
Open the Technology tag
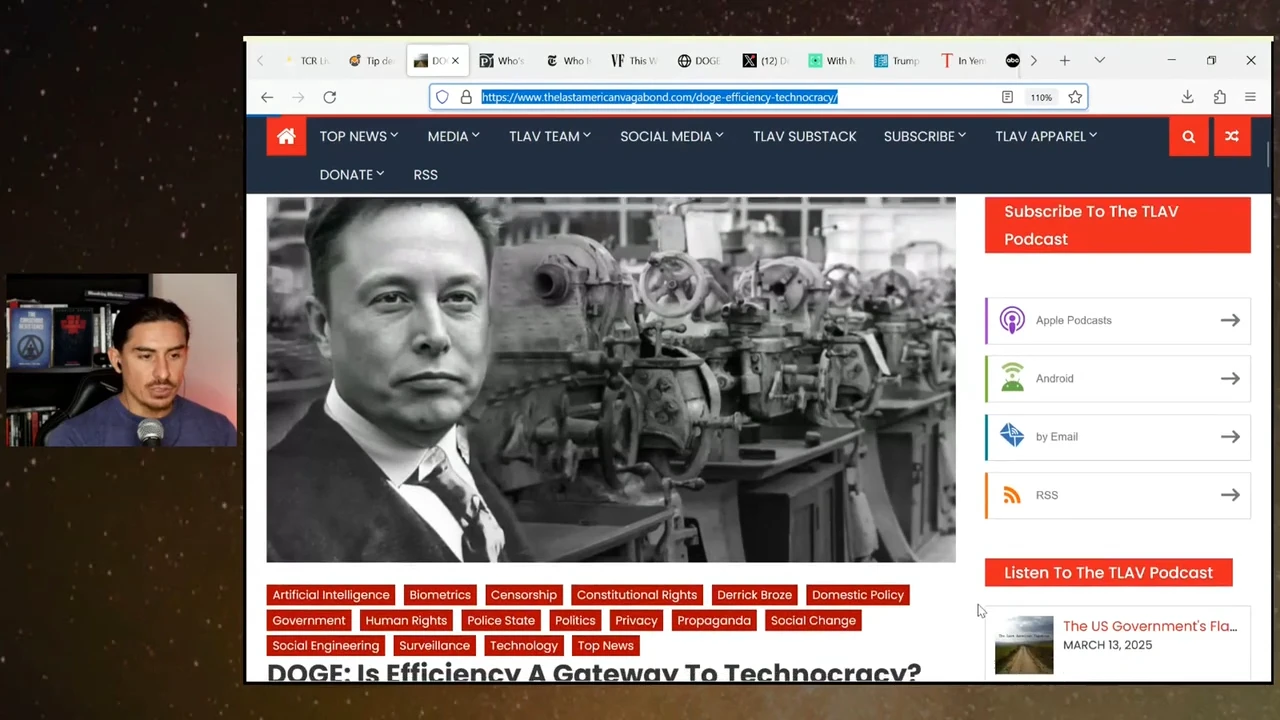click(x=524, y=646)
